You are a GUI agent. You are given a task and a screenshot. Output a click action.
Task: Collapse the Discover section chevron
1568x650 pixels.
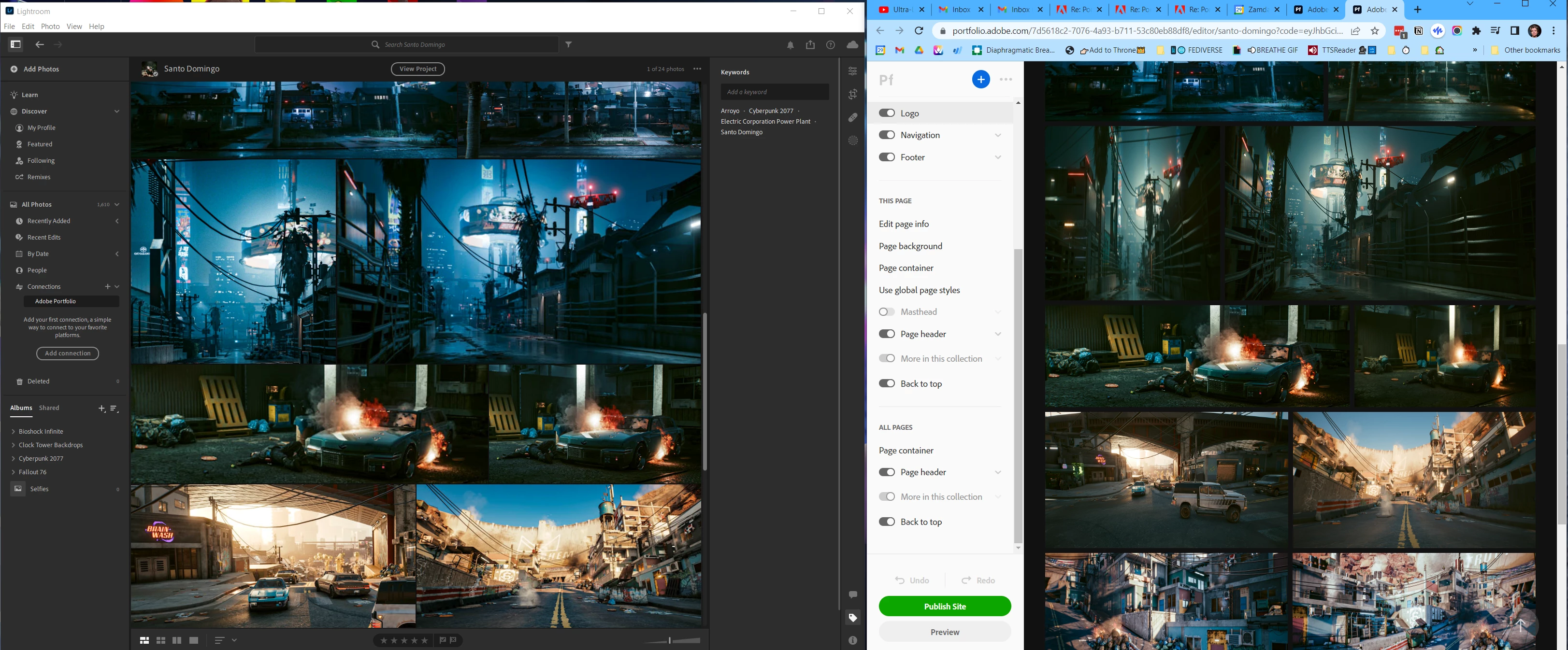[117, 111]
